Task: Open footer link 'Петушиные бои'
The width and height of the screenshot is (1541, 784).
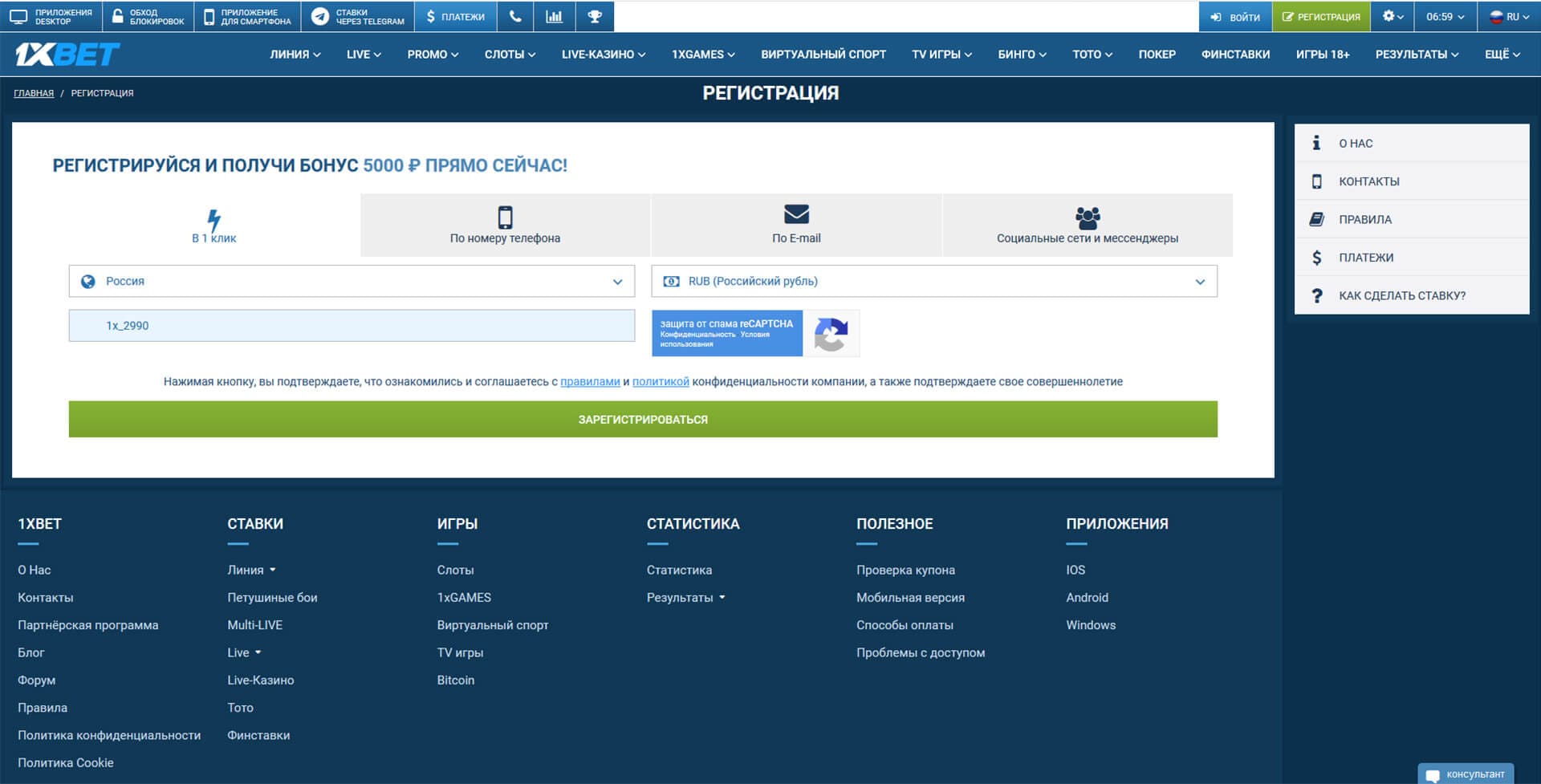Action: [272, 598]
